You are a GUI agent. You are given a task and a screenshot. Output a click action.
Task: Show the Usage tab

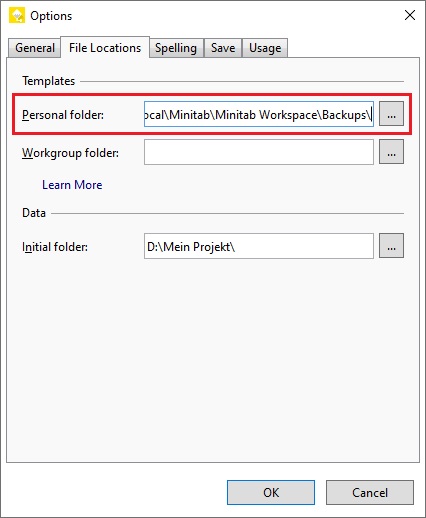[x=265, y=48]
